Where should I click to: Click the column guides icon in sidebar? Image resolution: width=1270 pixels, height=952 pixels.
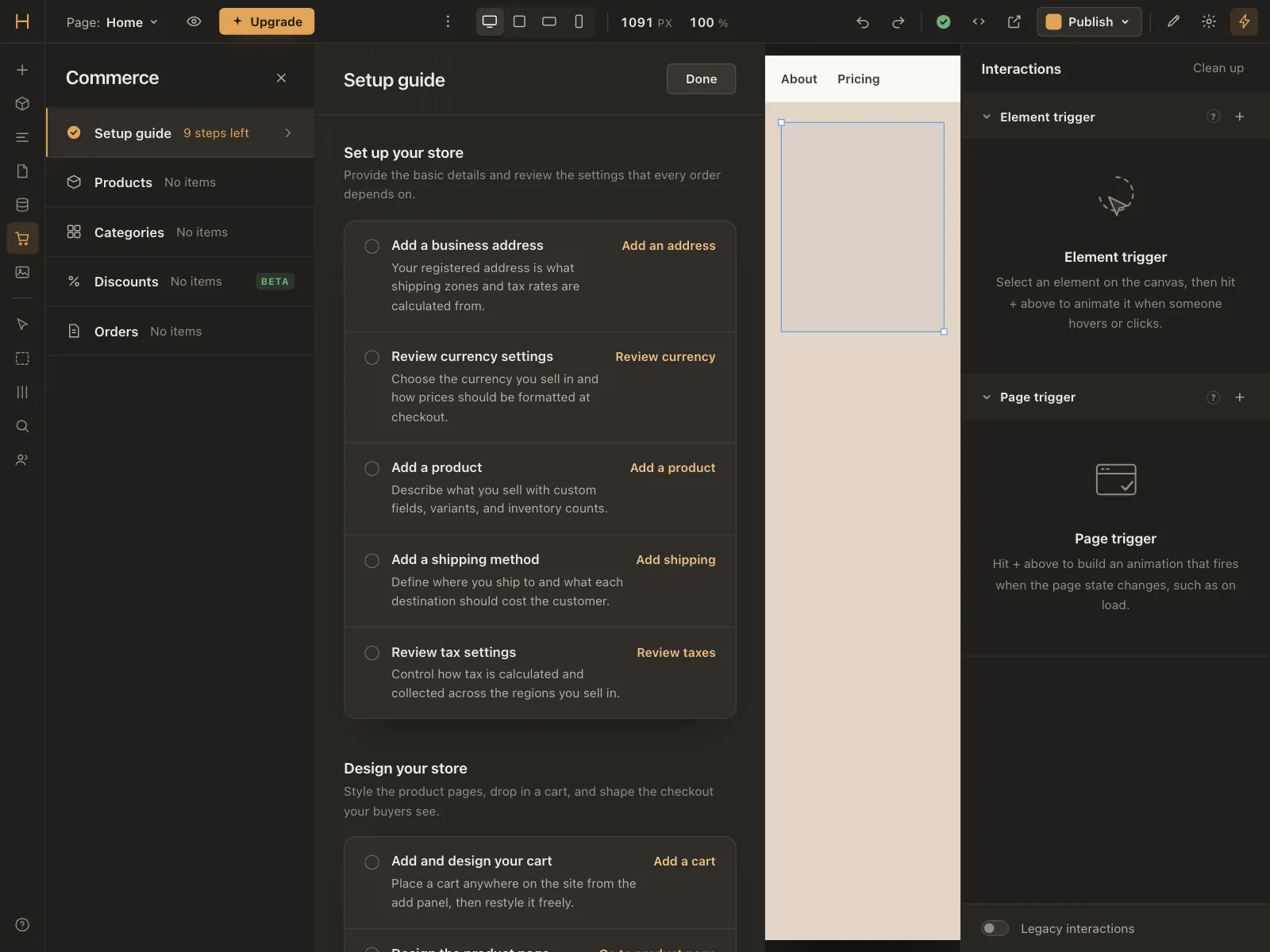22,392
